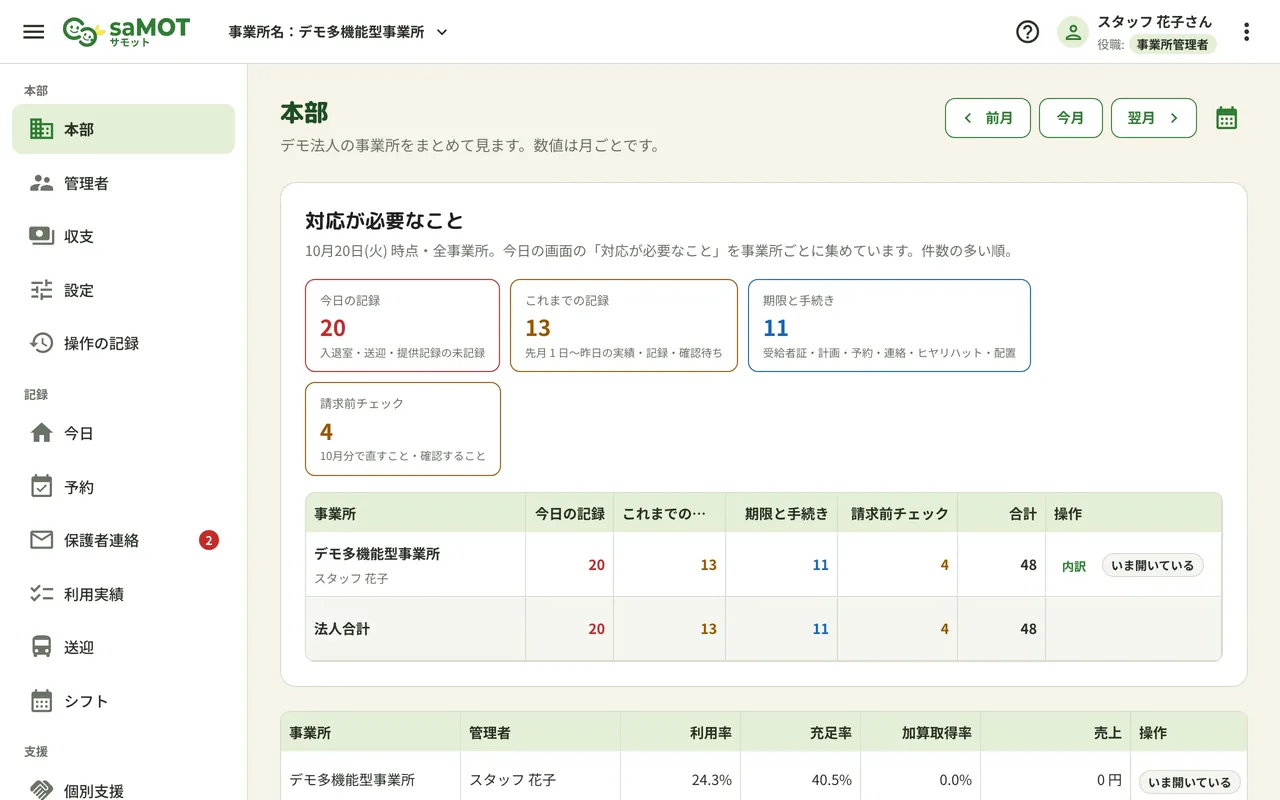
Task: Go to previous month with 前月
Action: (988, 118)
